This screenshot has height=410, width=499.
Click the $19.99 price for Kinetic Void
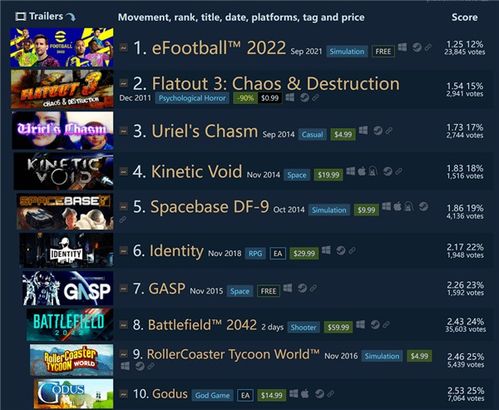click(x=328, y=175)
